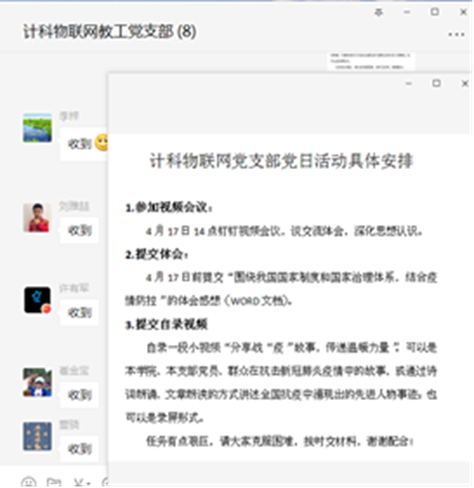Click the group name 计科物联网教工党支部
This screenshot has width=474, height=488.
98,32
